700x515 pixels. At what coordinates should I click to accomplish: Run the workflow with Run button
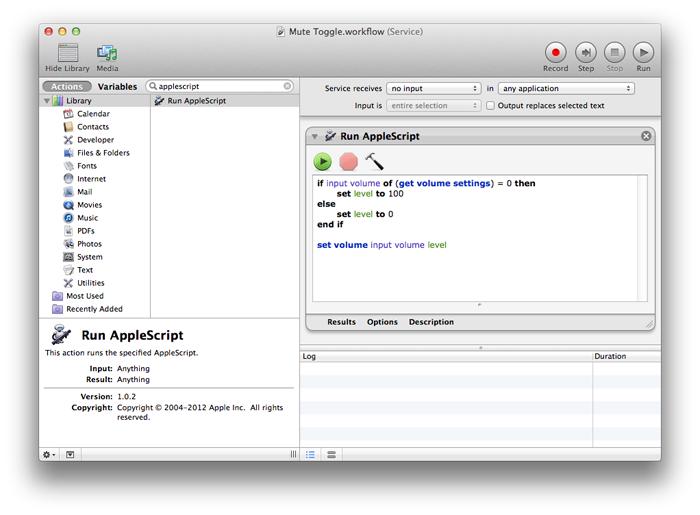[x=643, y=53]
